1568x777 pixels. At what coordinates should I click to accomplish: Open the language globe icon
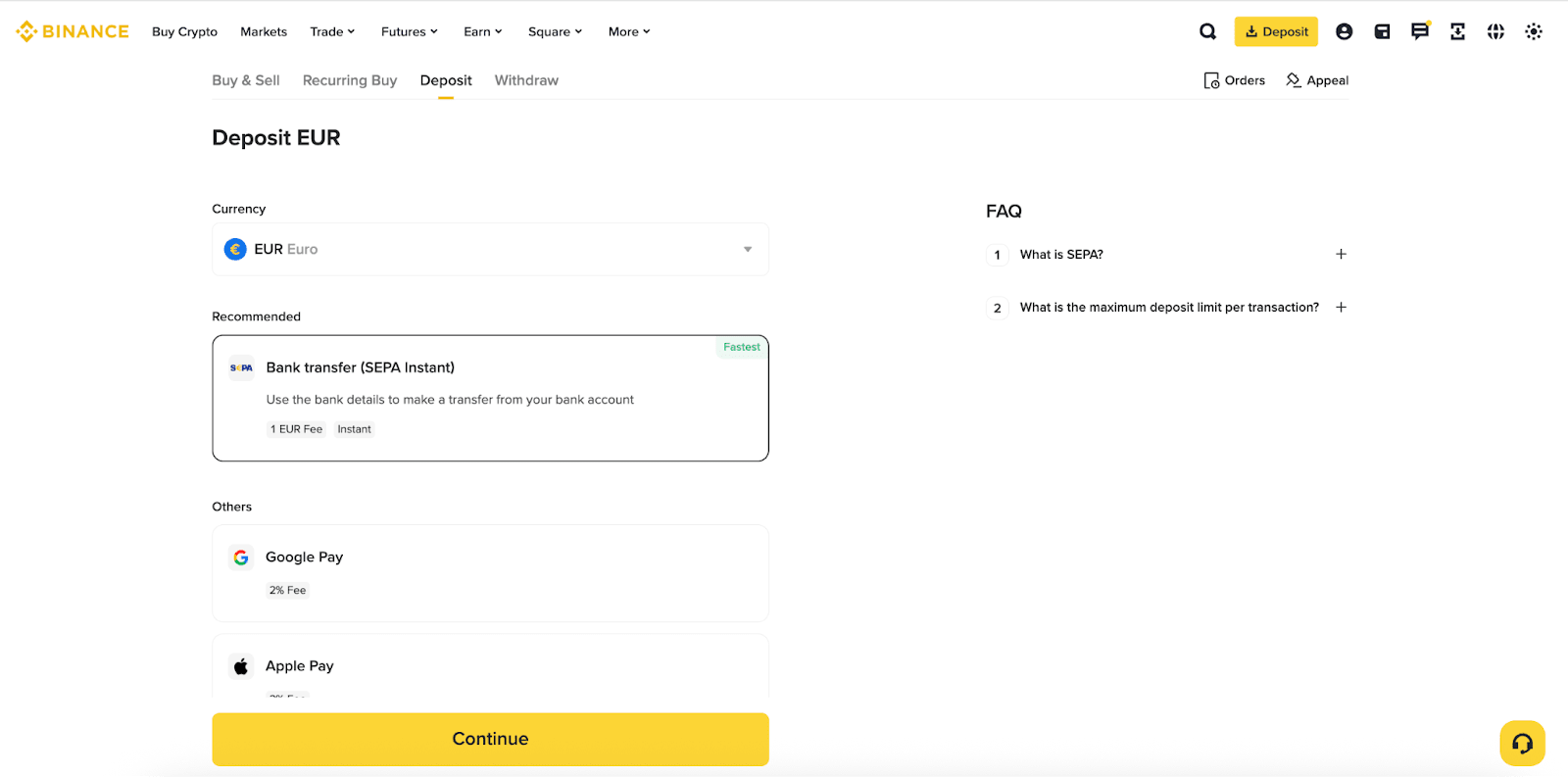coord(1495,31)
